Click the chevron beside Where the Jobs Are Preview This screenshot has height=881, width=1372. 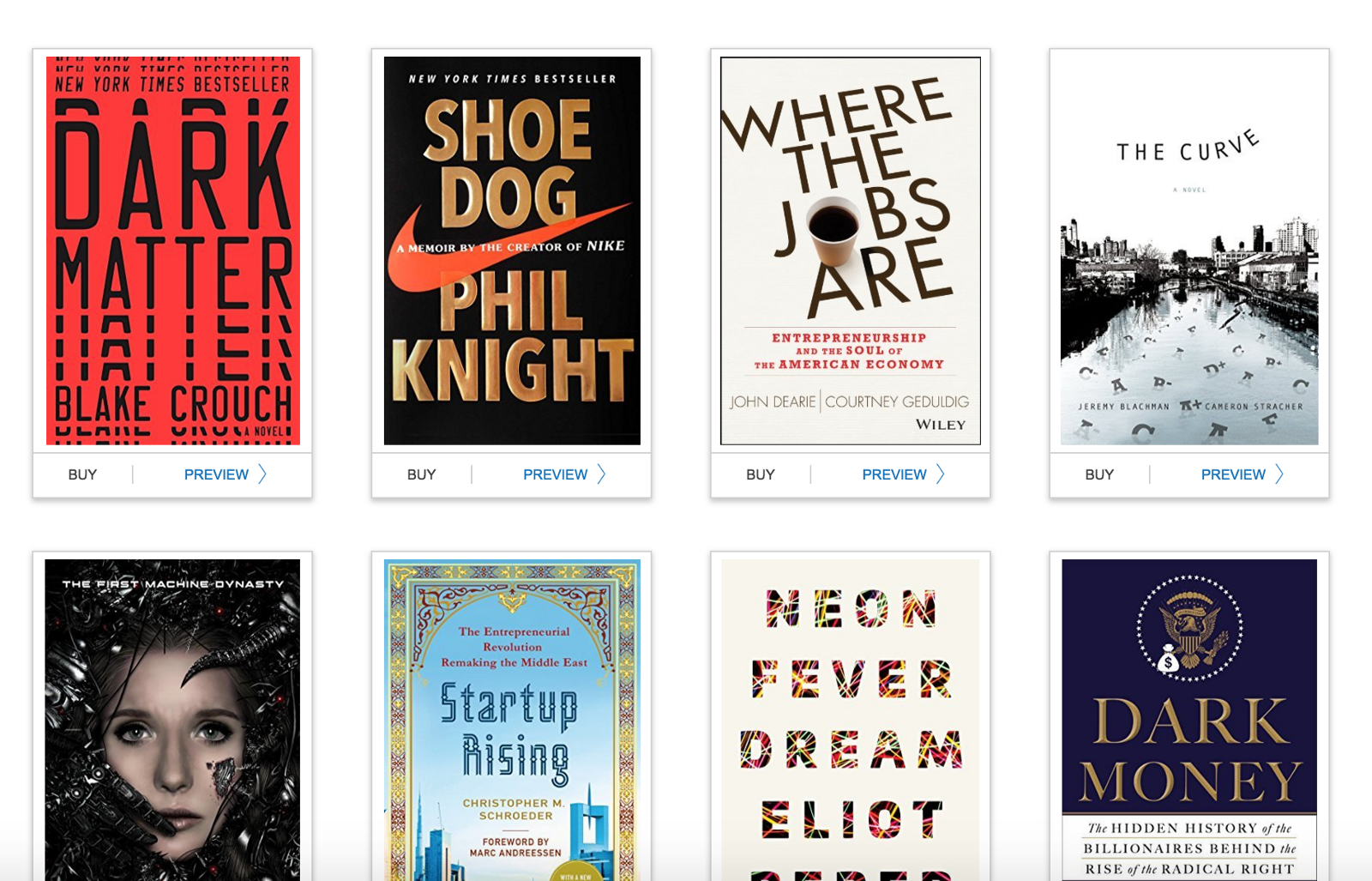tap(940, 474)
